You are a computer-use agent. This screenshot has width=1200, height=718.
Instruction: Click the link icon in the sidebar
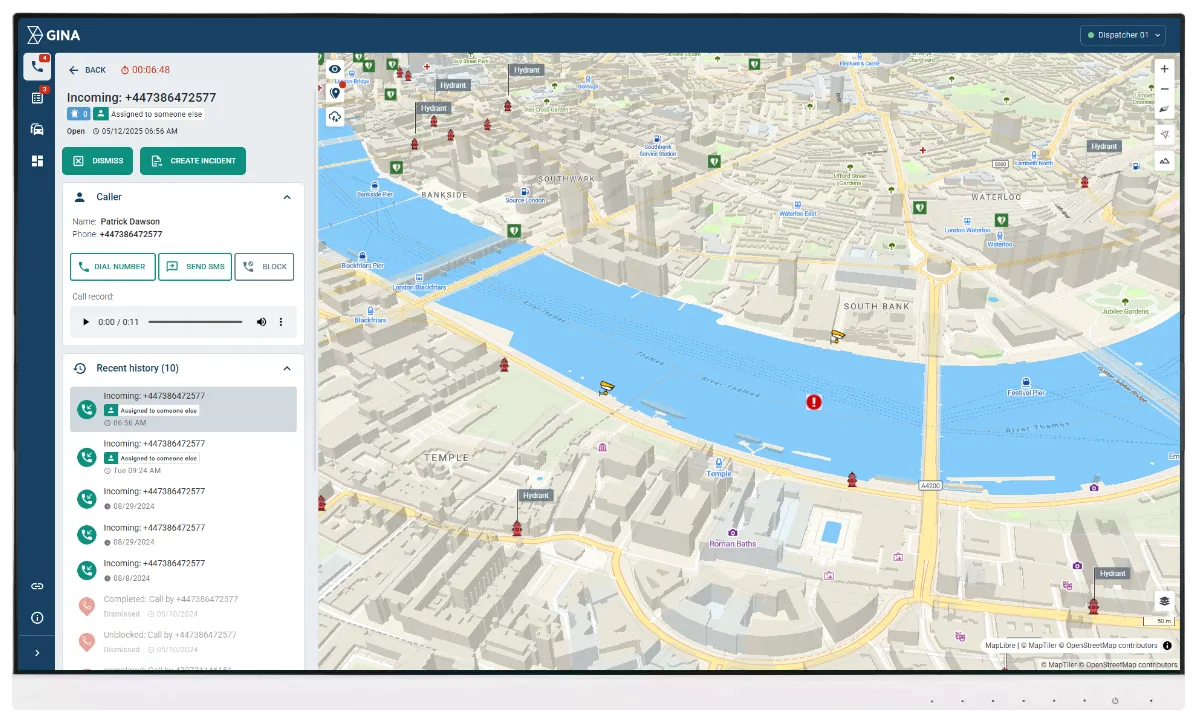point(37,586)
